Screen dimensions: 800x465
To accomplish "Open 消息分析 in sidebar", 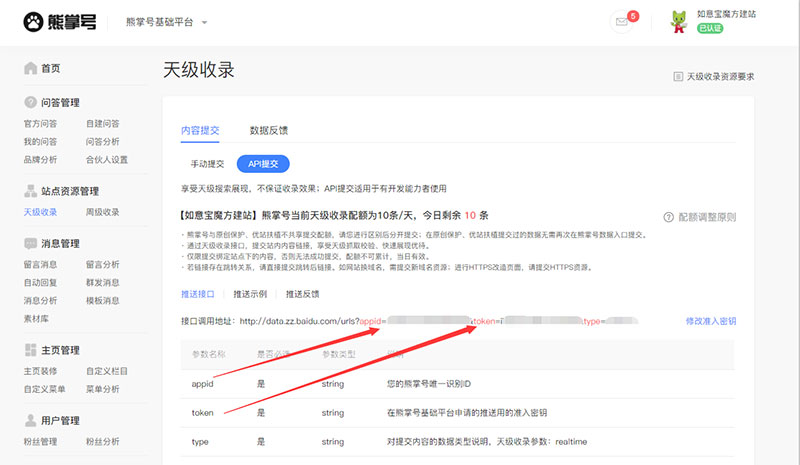I will 40,301.
